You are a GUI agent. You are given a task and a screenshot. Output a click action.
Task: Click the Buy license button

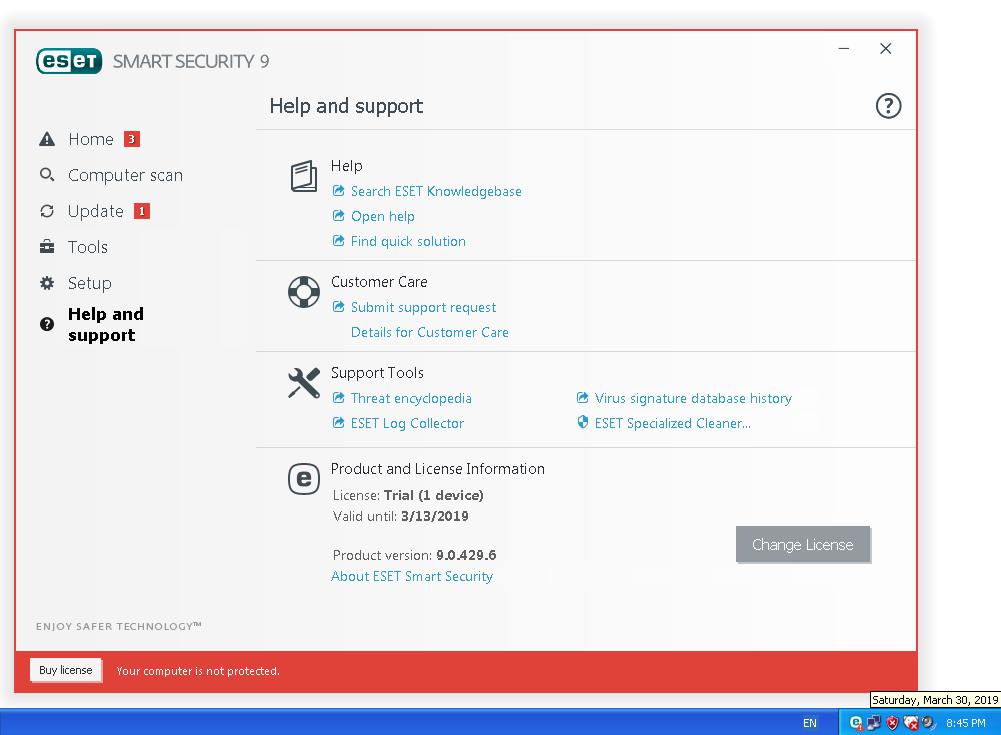pyautogui.click(x=66, y=671)
